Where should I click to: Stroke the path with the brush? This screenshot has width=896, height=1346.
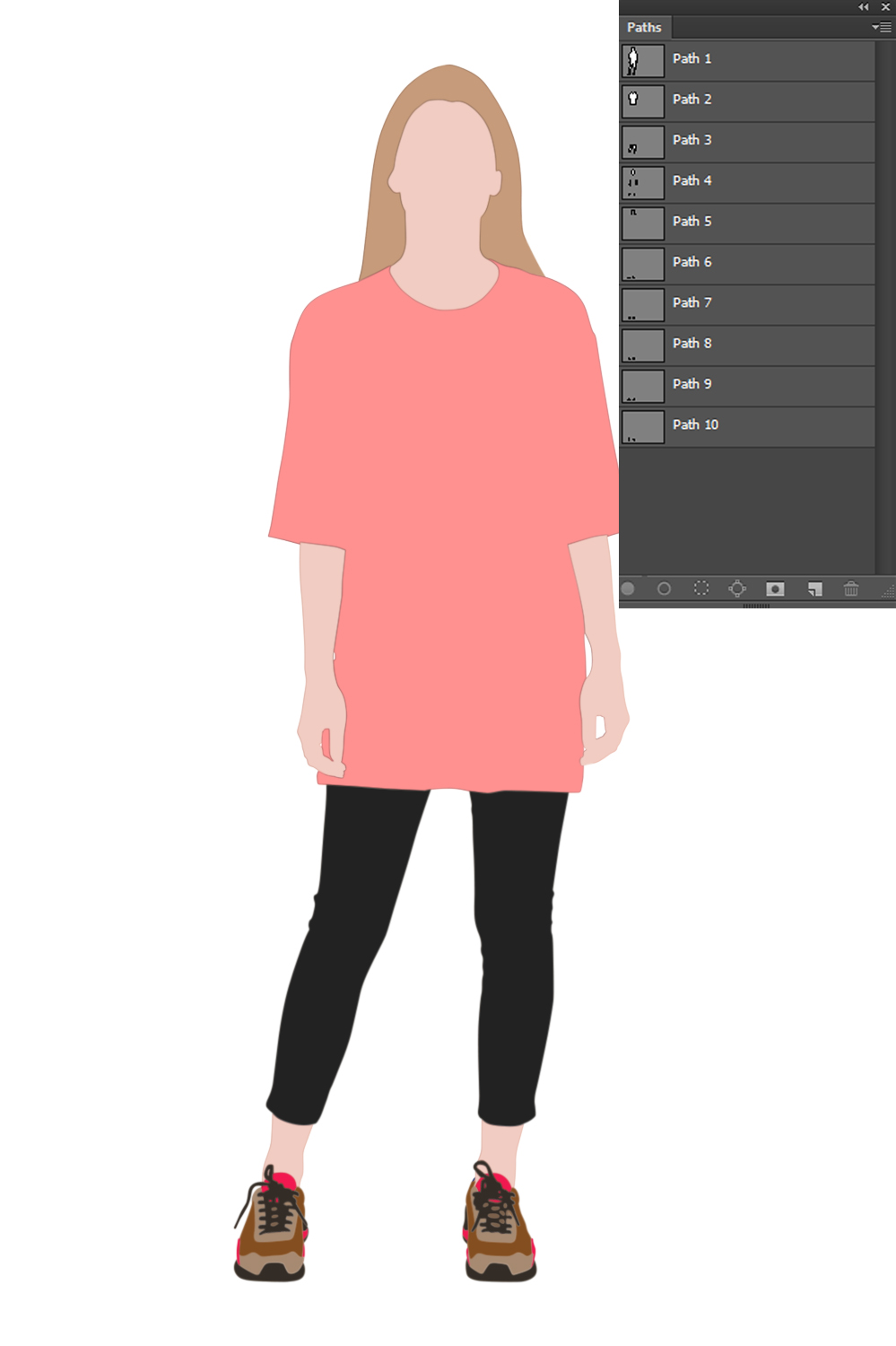(664, 589)
